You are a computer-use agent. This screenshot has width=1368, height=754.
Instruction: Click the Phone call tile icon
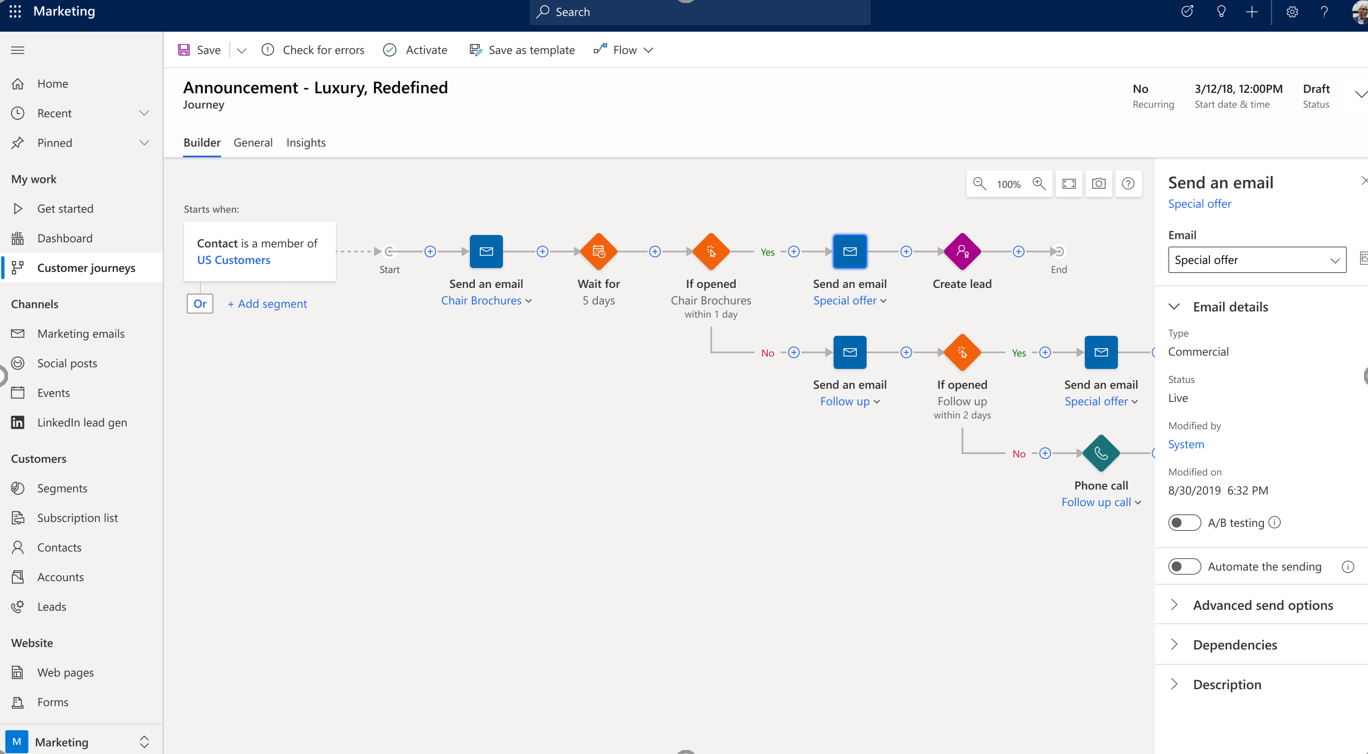coord(1100,453)
